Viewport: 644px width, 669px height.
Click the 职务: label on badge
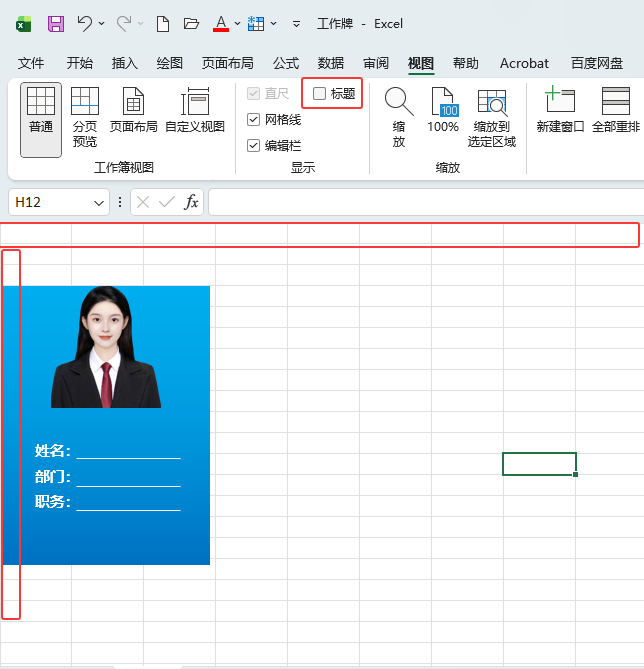pos(53,501)
